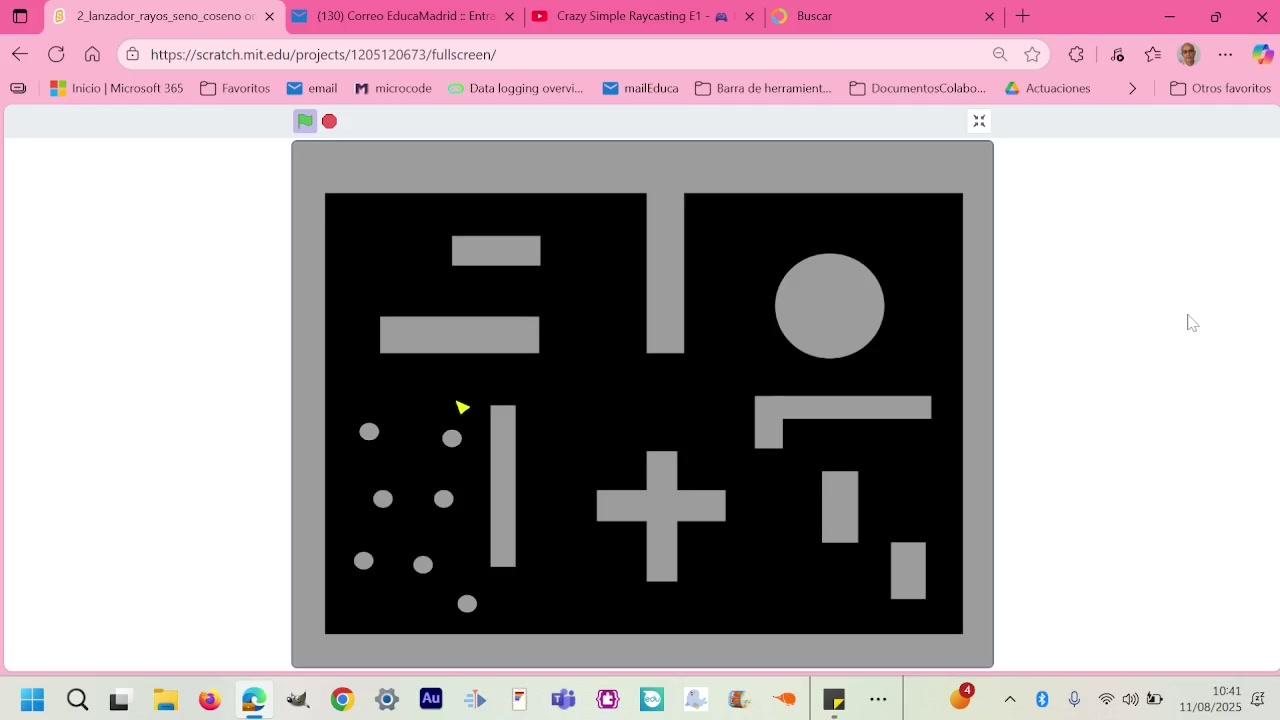Viewport: 1280px width, 720px height.
Task: Open Microsoft Teams from the taskbar
Action: pyautogui.click(x=563, y=699)
